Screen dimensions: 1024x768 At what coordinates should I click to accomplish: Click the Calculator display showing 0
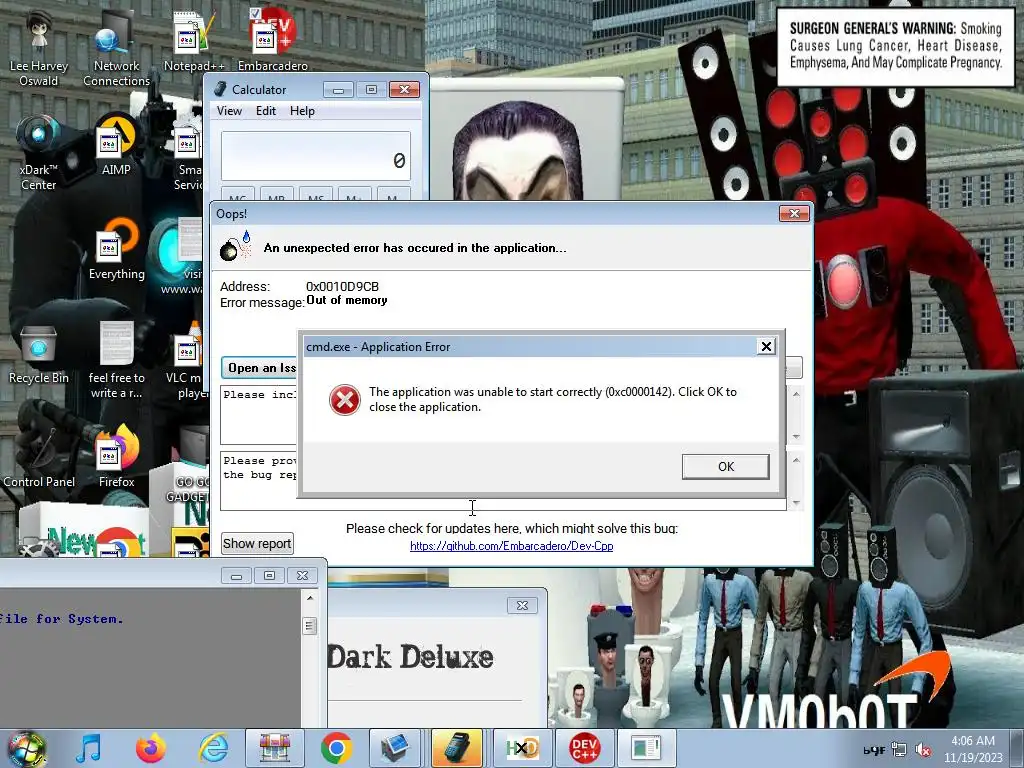(316, 157)
